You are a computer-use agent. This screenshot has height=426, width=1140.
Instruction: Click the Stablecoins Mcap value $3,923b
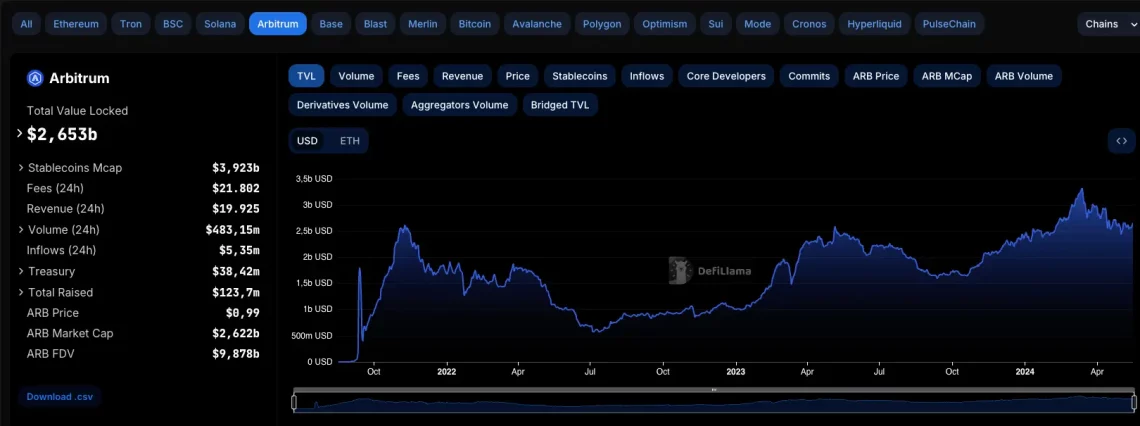pyautogui.click(x=236, y=168)
